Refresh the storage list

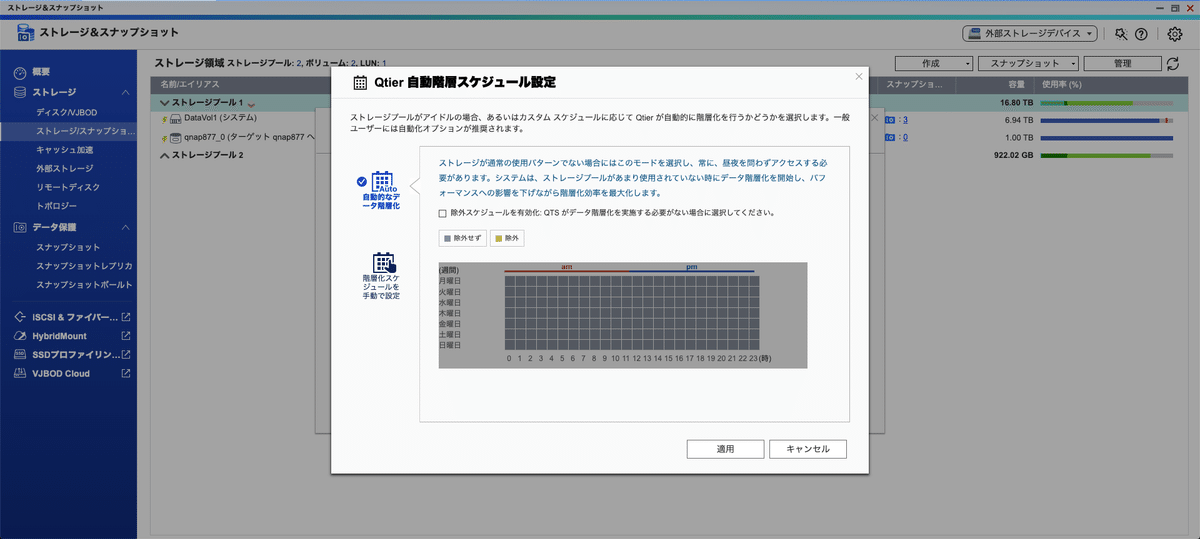[x=1174, y=63]
